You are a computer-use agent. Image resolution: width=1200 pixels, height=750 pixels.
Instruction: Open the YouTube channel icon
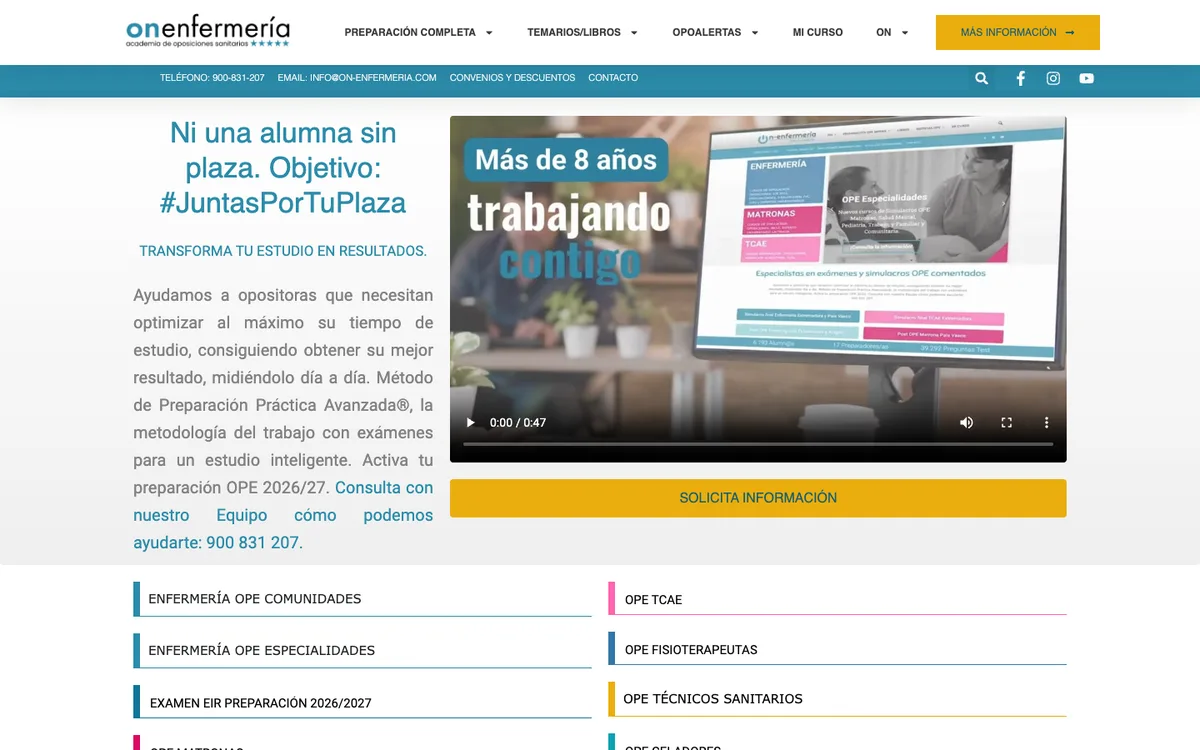pos(1087,78)
